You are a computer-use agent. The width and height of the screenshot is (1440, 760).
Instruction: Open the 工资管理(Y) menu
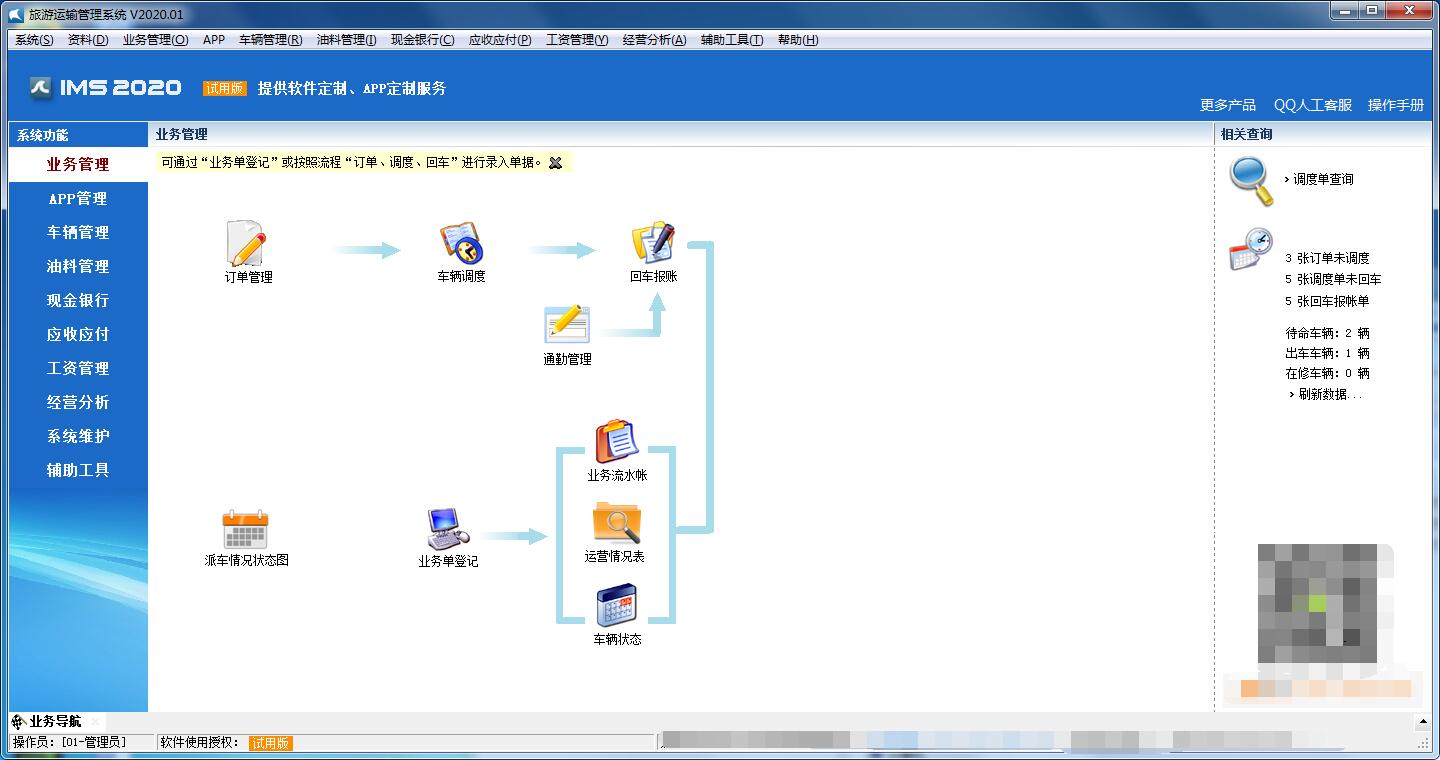click(577, 40)
